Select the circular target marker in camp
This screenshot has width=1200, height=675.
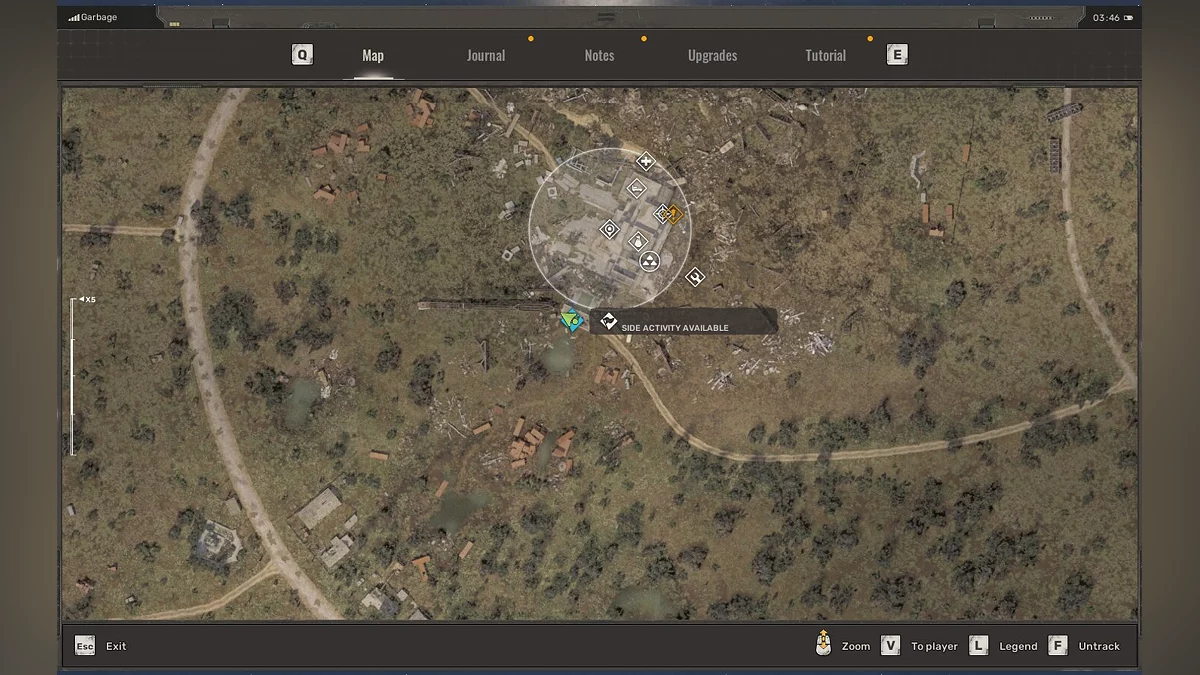[x=609, y=230]
